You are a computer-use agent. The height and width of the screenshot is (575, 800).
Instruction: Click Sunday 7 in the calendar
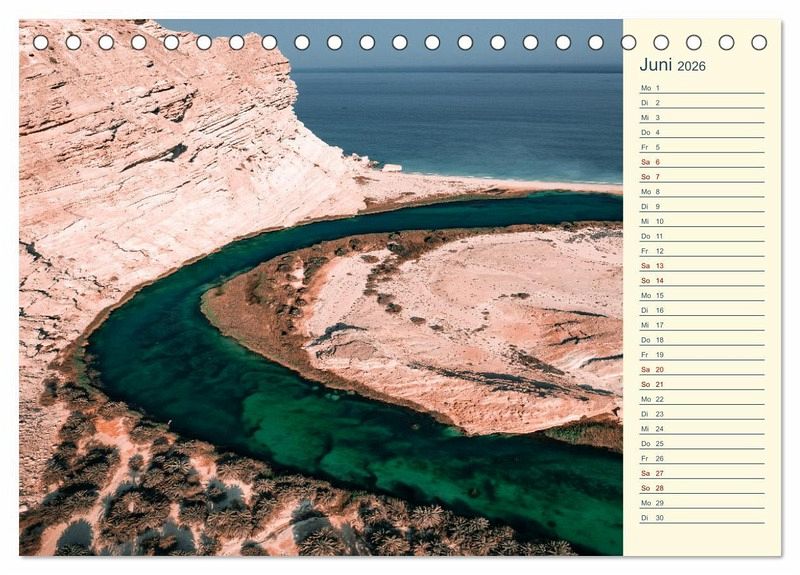[701, 177]
